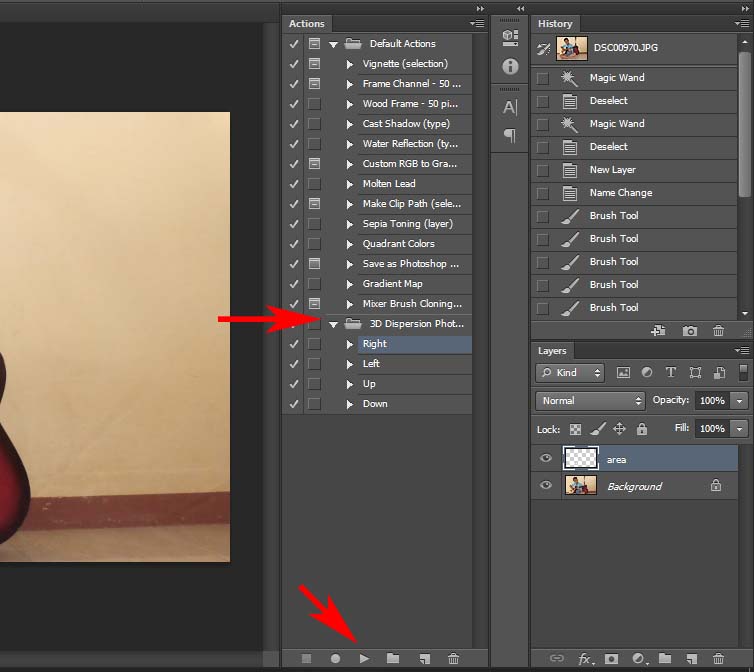Create new document from current history state
Image resolution: width=754 pixels, height=672 pixels.
point(658,330)
